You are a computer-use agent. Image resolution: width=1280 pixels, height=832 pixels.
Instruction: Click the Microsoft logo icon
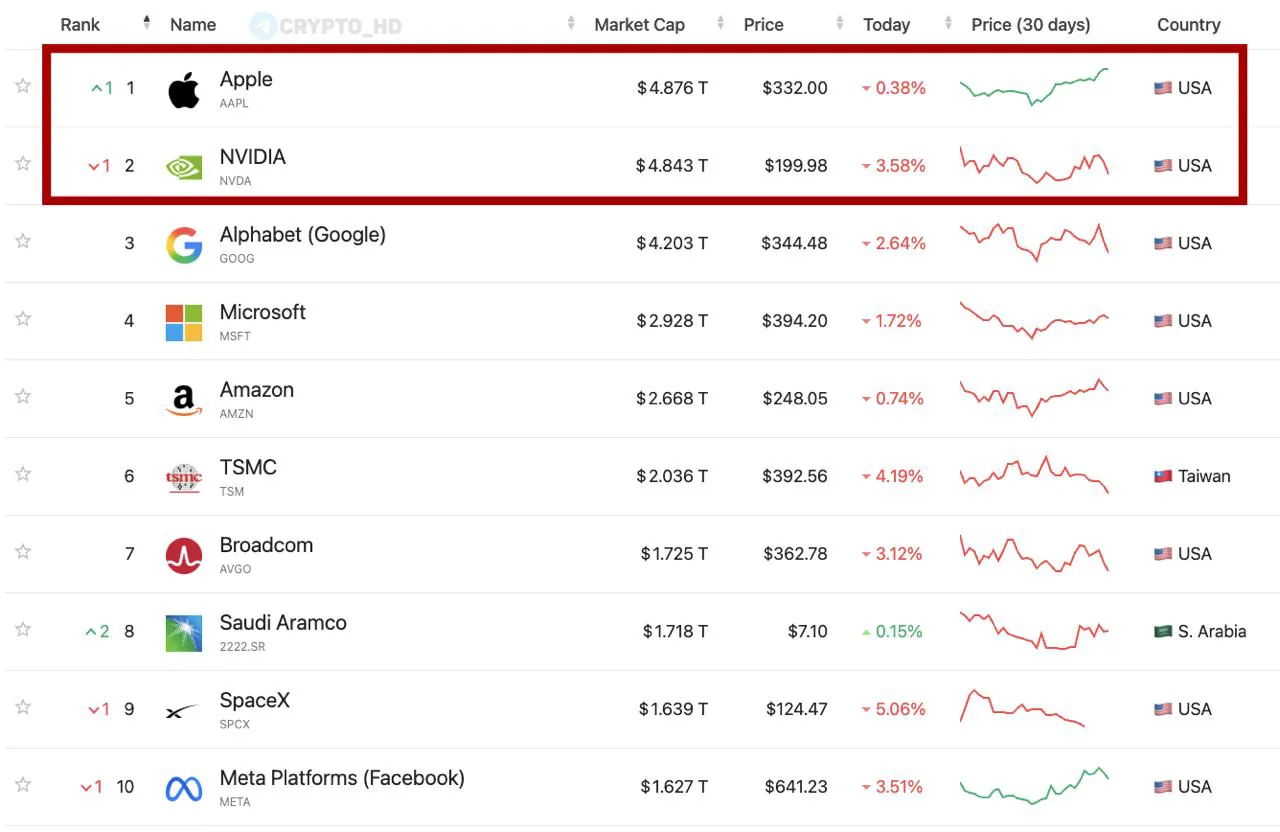(184, 322)
